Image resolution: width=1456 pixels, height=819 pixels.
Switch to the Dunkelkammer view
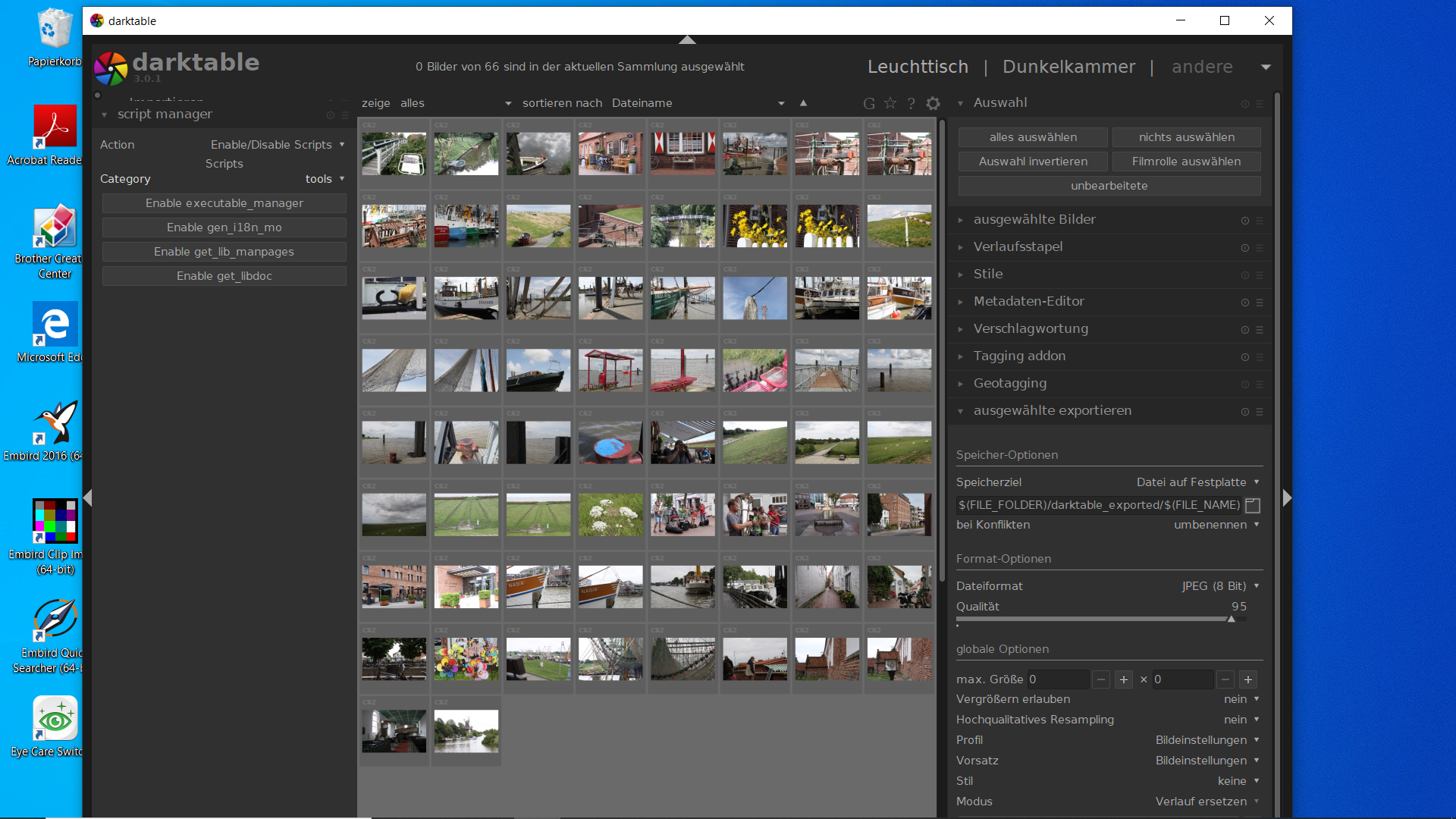pos(1068,67)
